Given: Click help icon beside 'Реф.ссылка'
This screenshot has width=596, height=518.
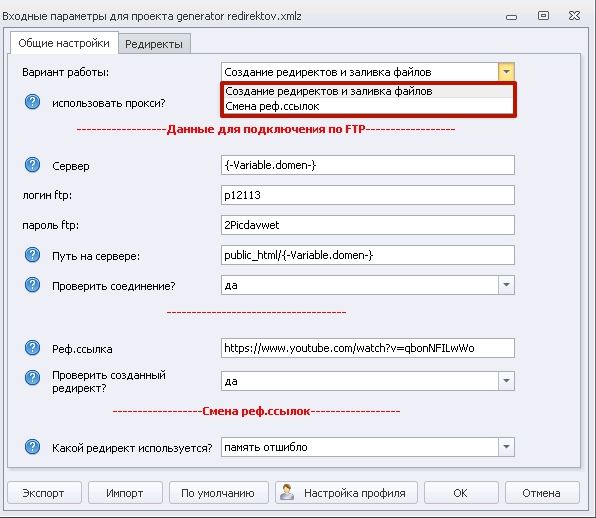Looking at the screenshot, I should coord(32,348).
